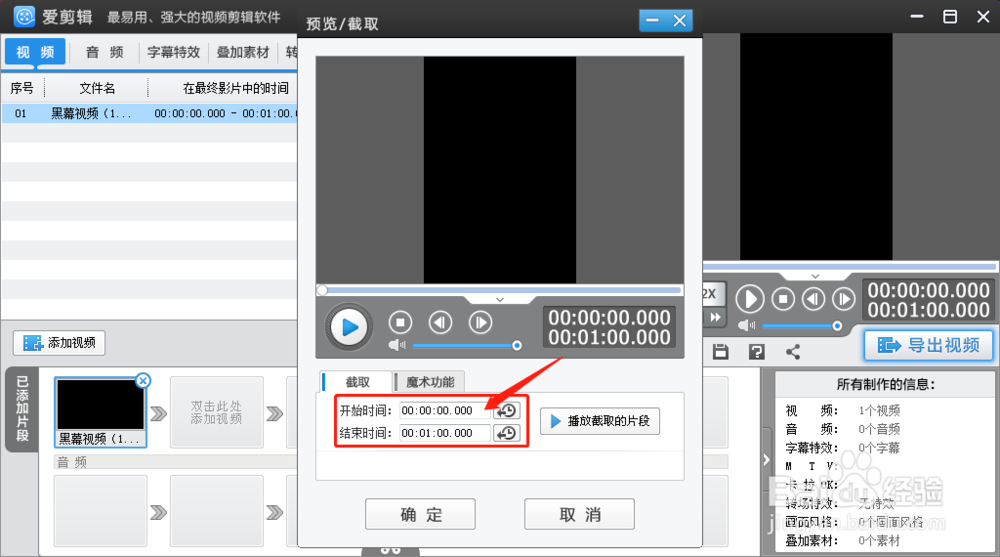Step back a frame in main player
Image resolution: width=1000 pixels, height=557 pixels.
(813, 299)
